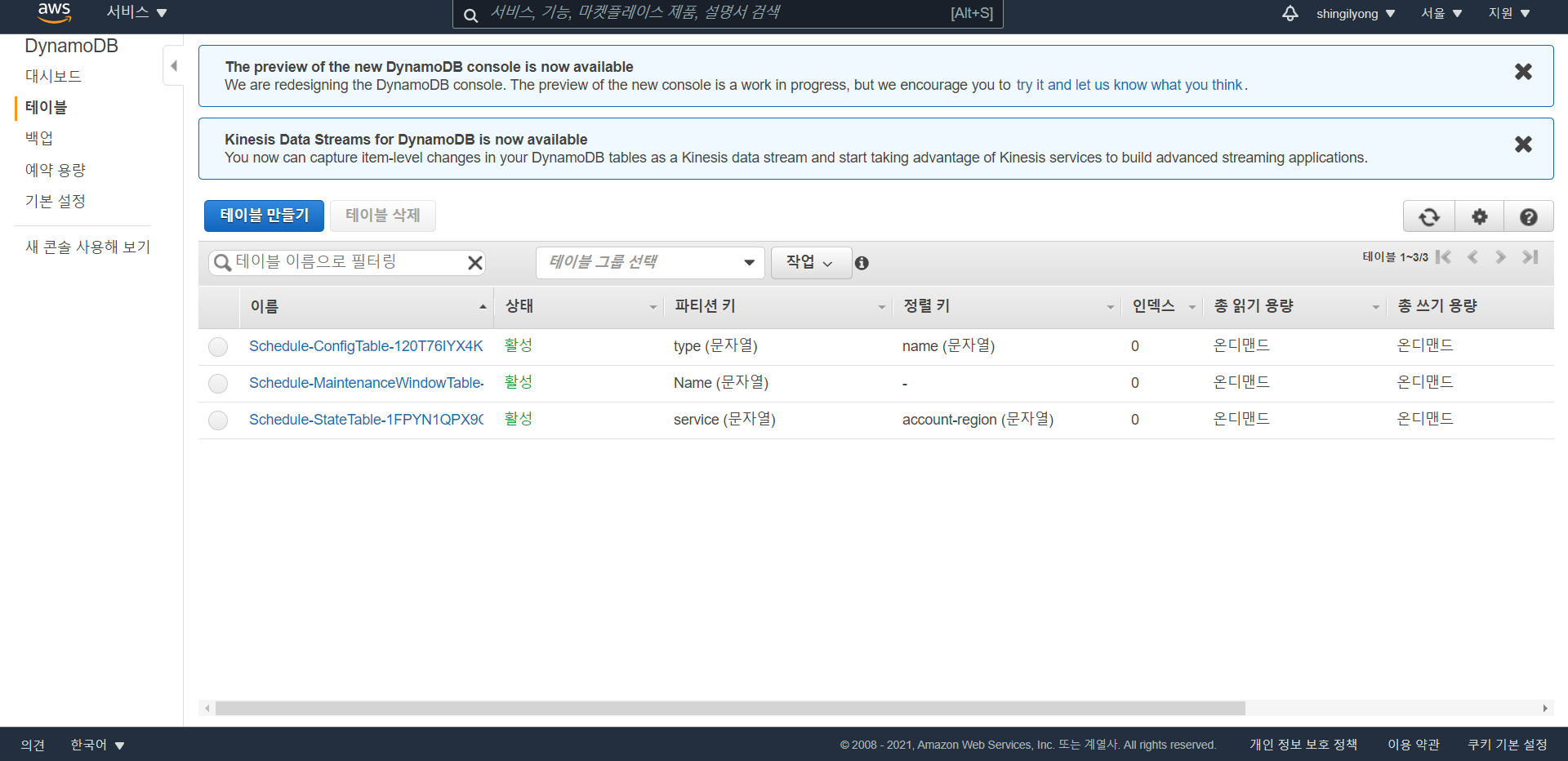The image size is (1568, 761).
Task: Open the notifications bell icon
Action: click(1290, 13)
